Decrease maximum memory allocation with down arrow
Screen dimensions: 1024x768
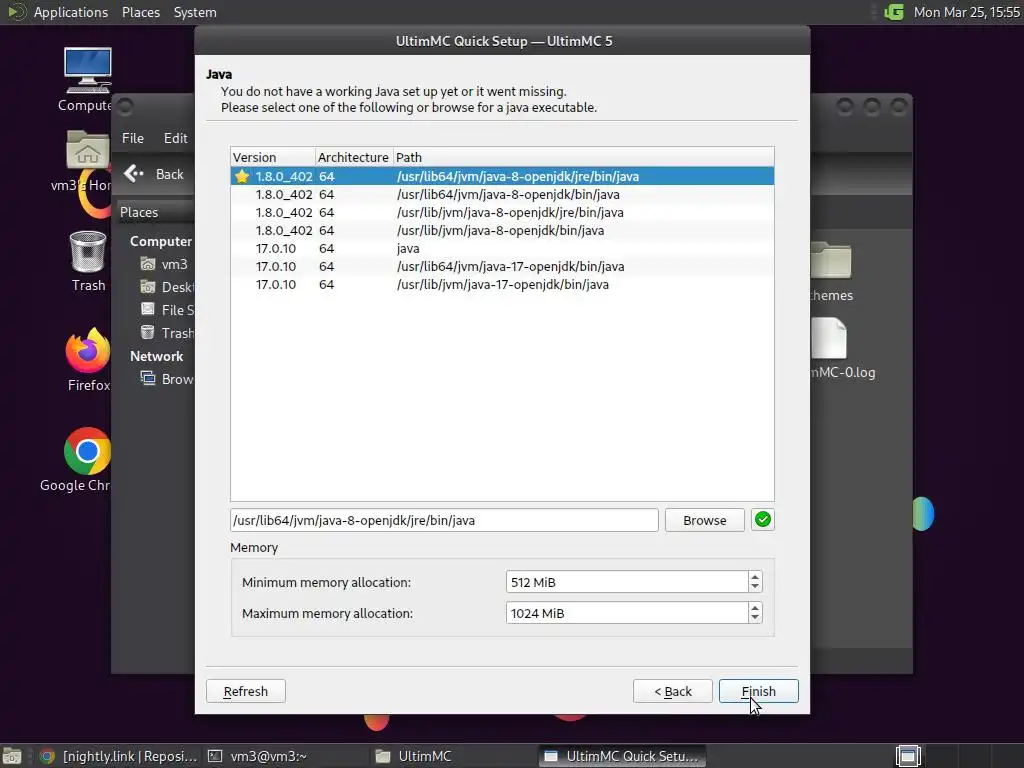click(x=756, y=618)
